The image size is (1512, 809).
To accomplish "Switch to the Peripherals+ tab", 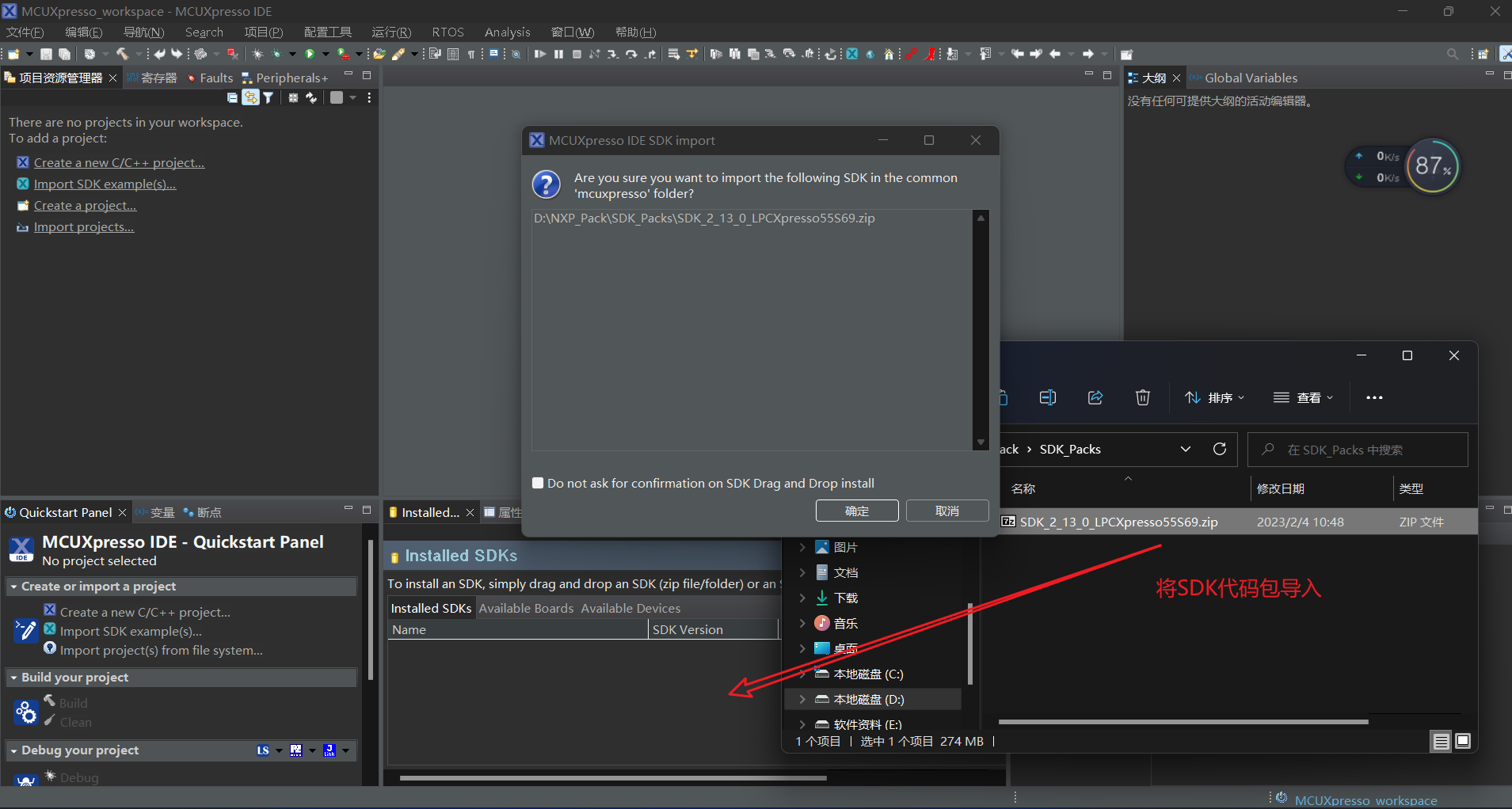I will [284, 78].
